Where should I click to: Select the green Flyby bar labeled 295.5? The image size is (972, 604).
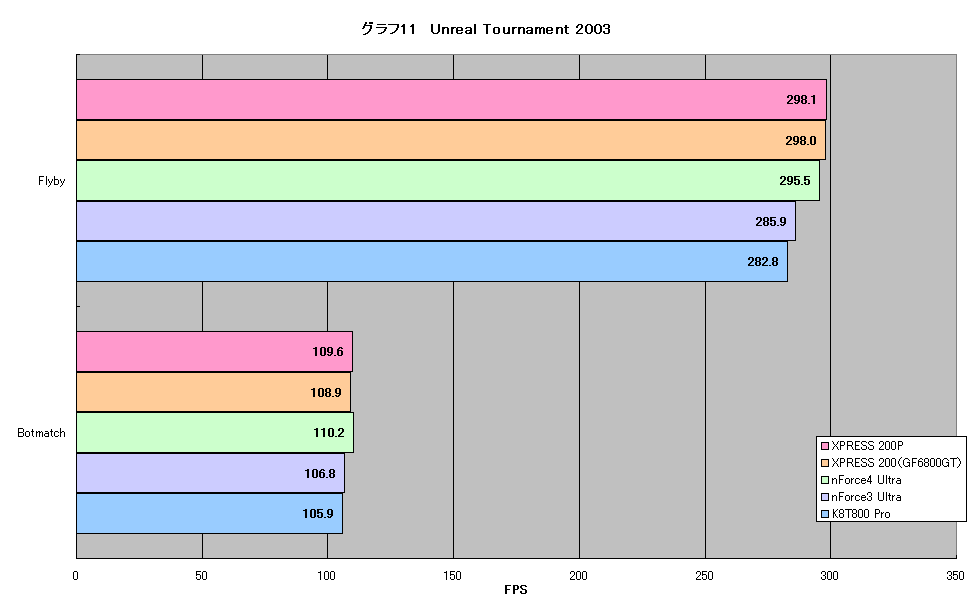pyautogui.click(x=448, y=180)
